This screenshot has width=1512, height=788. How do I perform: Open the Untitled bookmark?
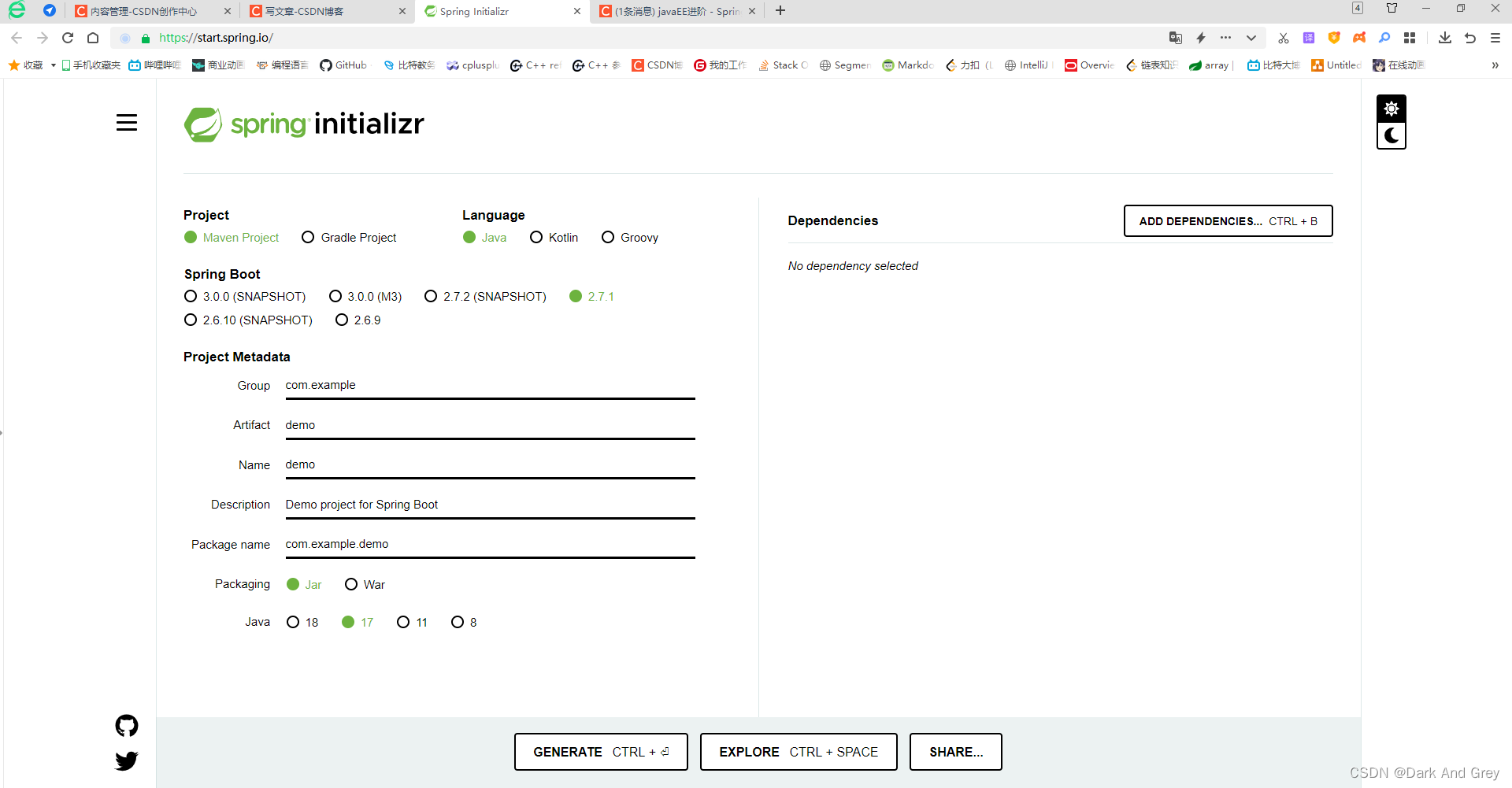[1336, 65]
